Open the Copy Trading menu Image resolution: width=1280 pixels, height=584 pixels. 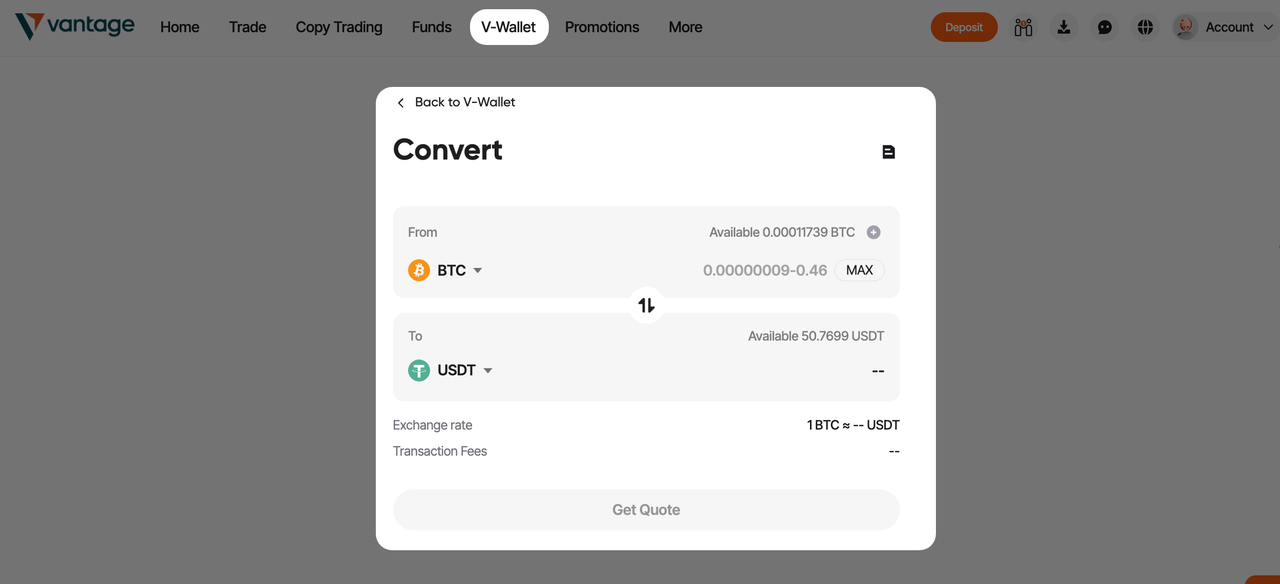339,27
